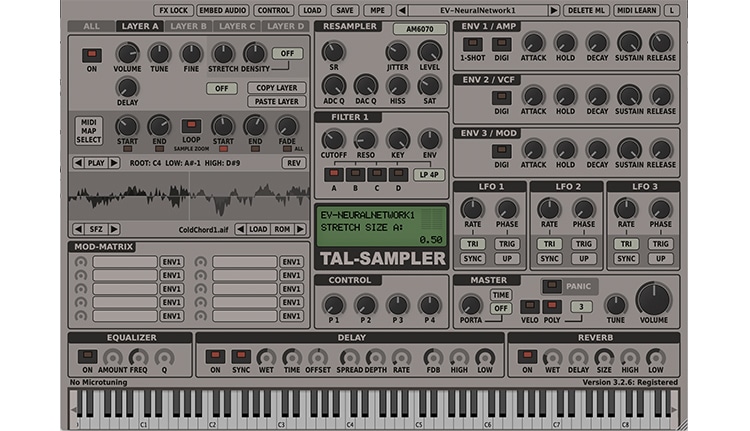Open the AM6070 resampler model dropdown

(x=419, y=29)
